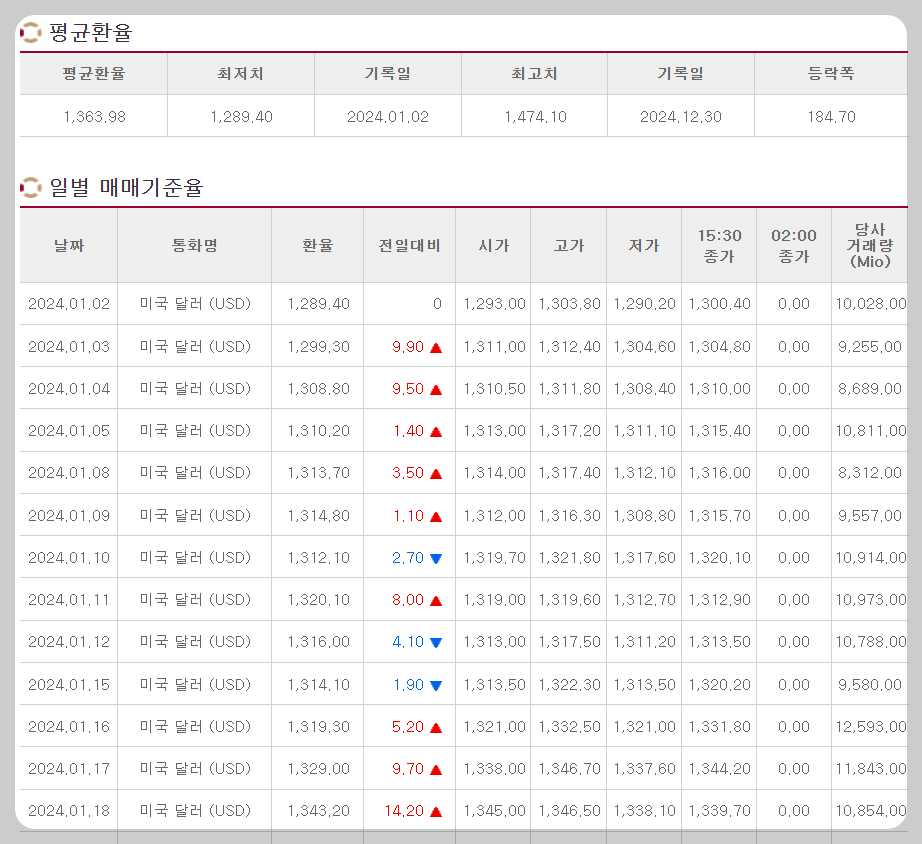The height and width of the screenshot is (844, 922).
Task: Select trading volume 9,255.00
Action: tap(870, 346)
